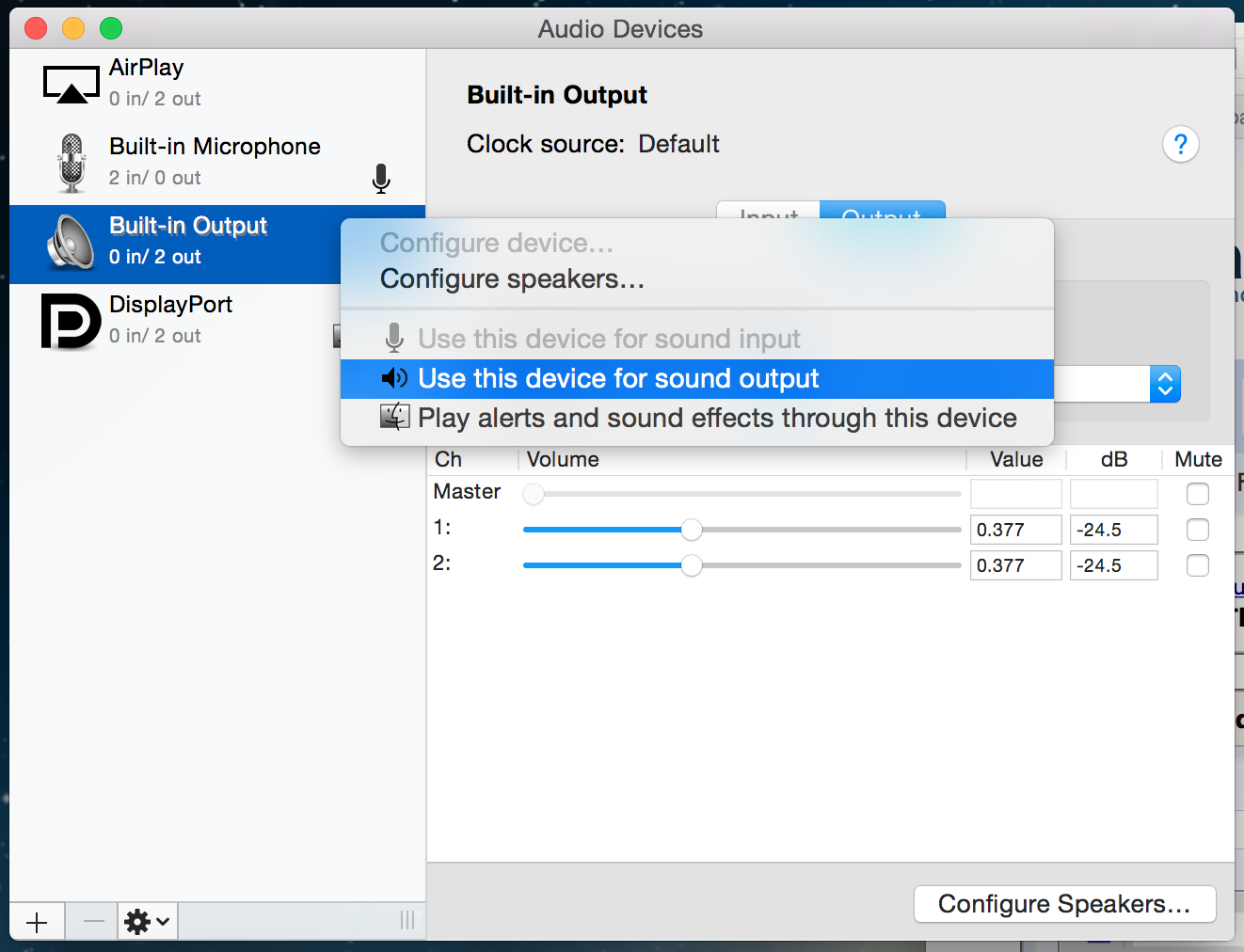This screenshot has width=1244, height=952.
Task: Click the Master volume slider knob
Action: click(534, 494)
